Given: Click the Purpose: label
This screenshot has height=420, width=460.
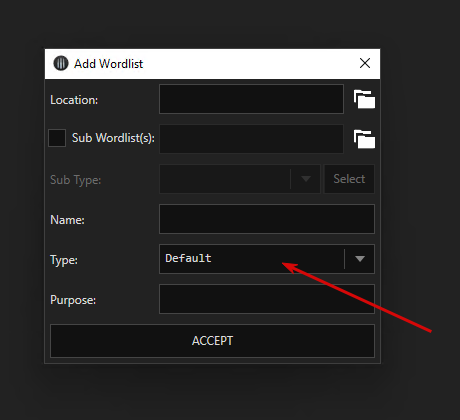Looking at the screenshot, I should [x=73, y=300].
